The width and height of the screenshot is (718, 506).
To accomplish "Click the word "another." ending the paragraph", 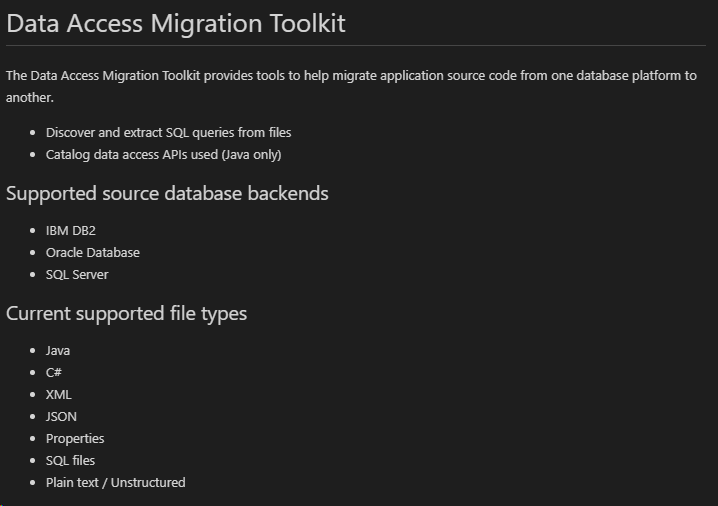I will tap(30, 97).
